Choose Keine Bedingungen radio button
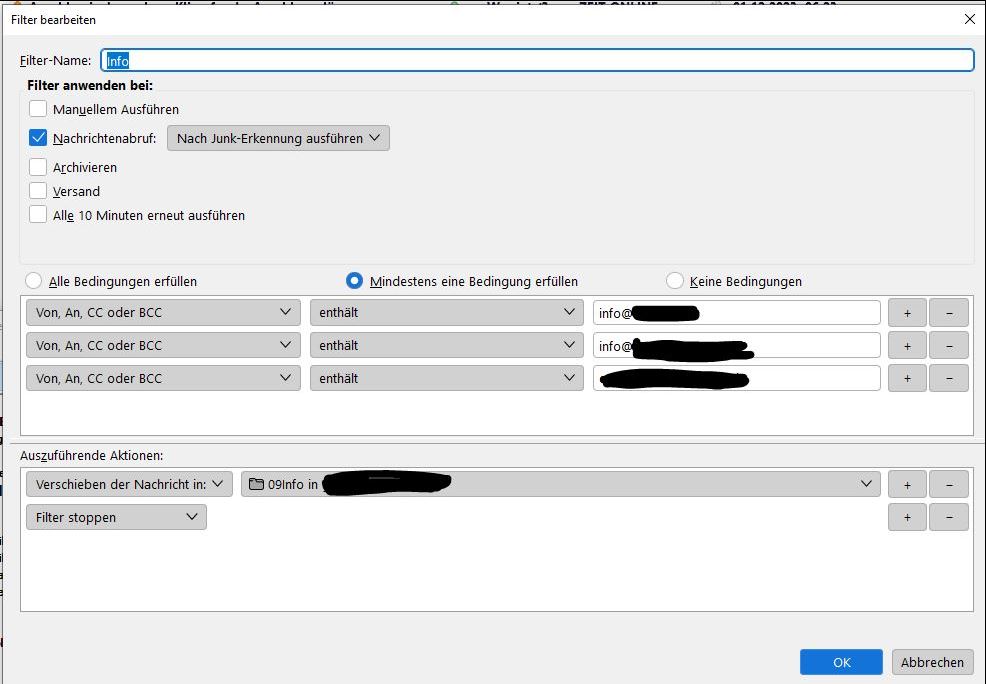Image resolution: width=986 pixels, height=684 pixels. click(675, 281)
